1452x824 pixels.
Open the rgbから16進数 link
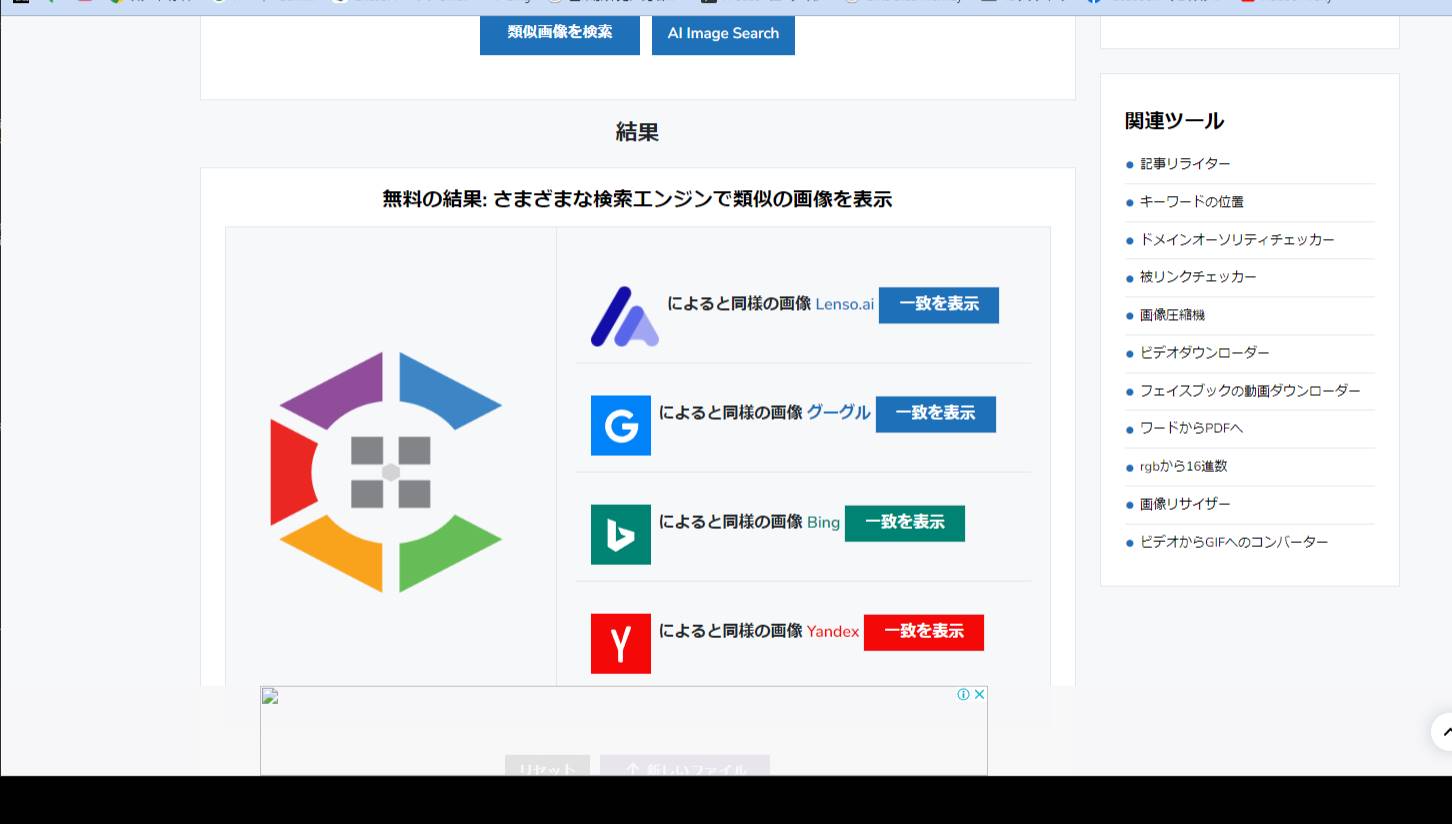[x=1183, y=466]
